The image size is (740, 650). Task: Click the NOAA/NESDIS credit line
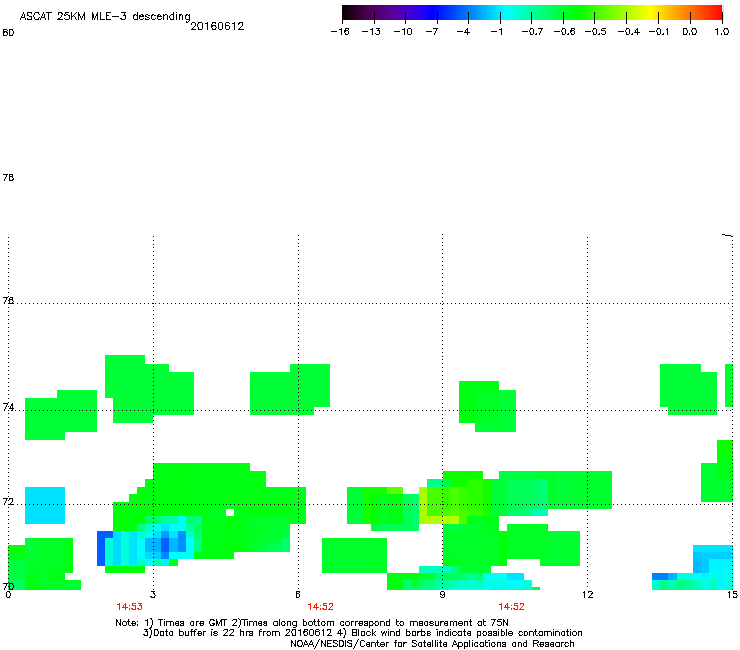432,644
